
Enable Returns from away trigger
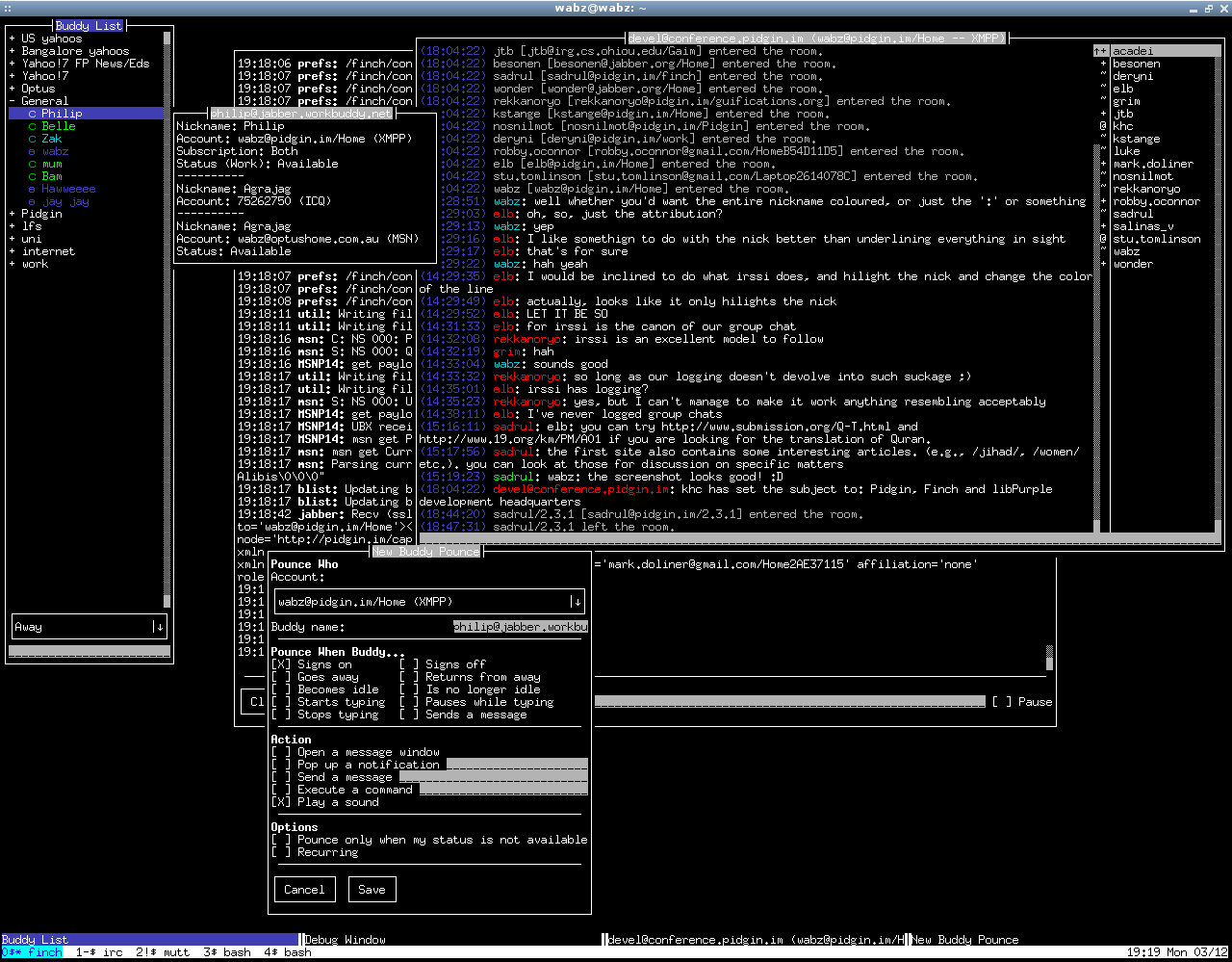(410, 677)
